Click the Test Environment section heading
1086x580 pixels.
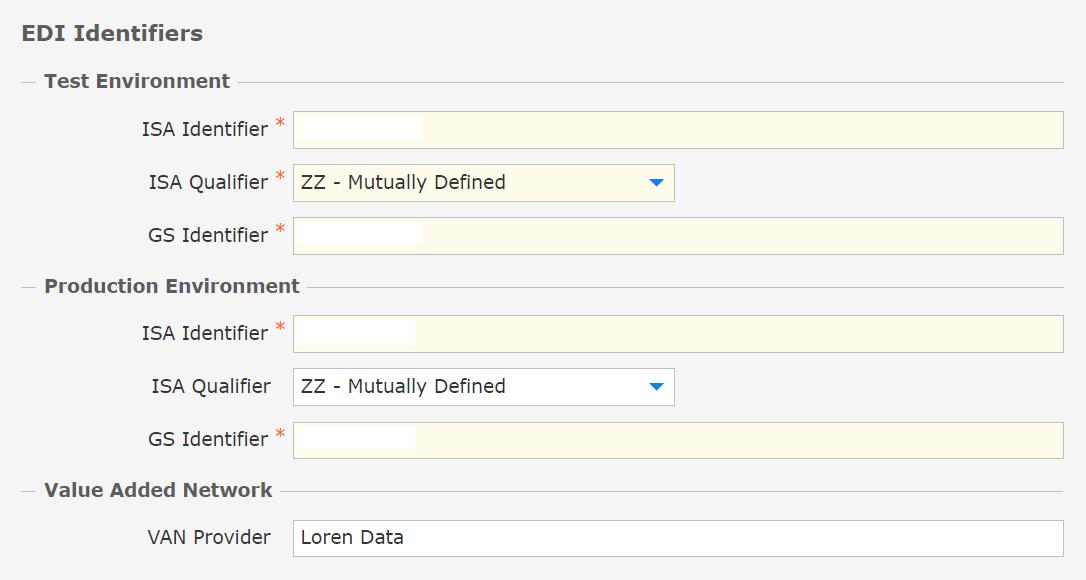(137, 82)
